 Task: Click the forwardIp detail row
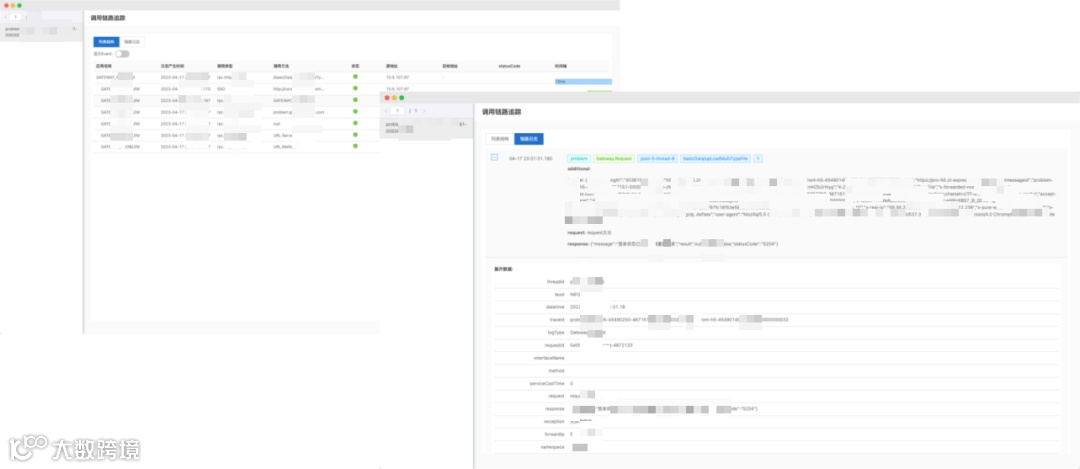pyautogui.click(x=776, y=435)
